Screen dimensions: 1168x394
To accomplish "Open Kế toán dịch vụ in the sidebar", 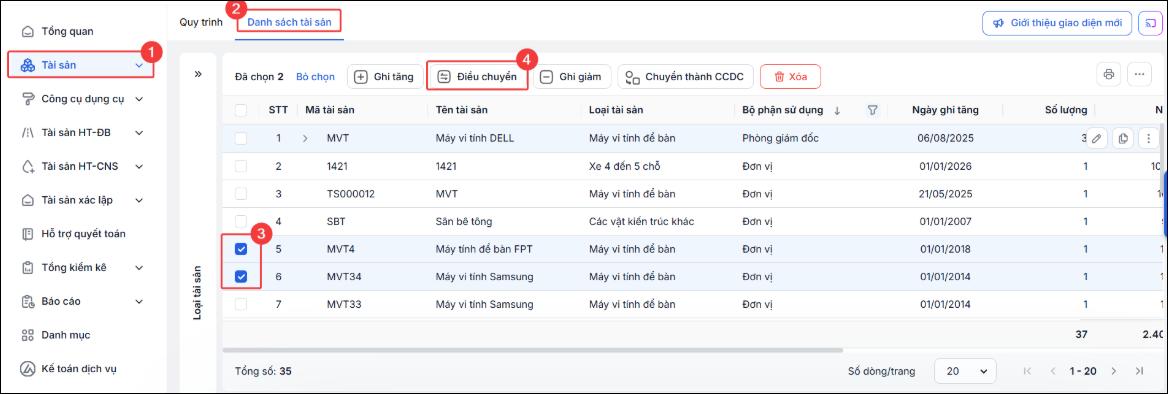I will click(x=79, y=368).
